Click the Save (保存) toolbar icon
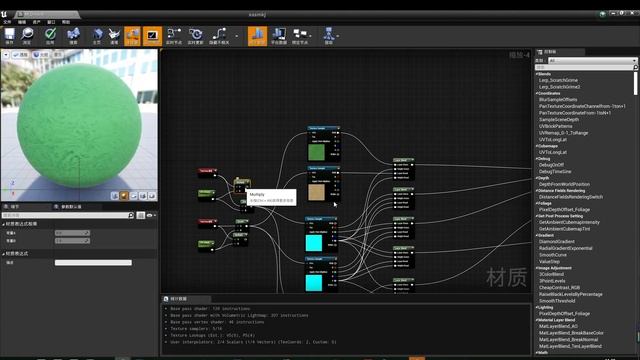This screenshot has width=640, height=360. (x=9, y=36)
